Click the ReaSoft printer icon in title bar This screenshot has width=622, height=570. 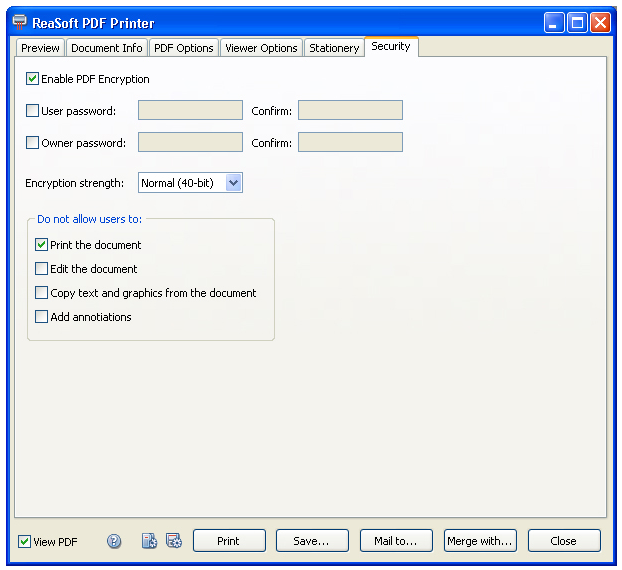tap(19, 22)
